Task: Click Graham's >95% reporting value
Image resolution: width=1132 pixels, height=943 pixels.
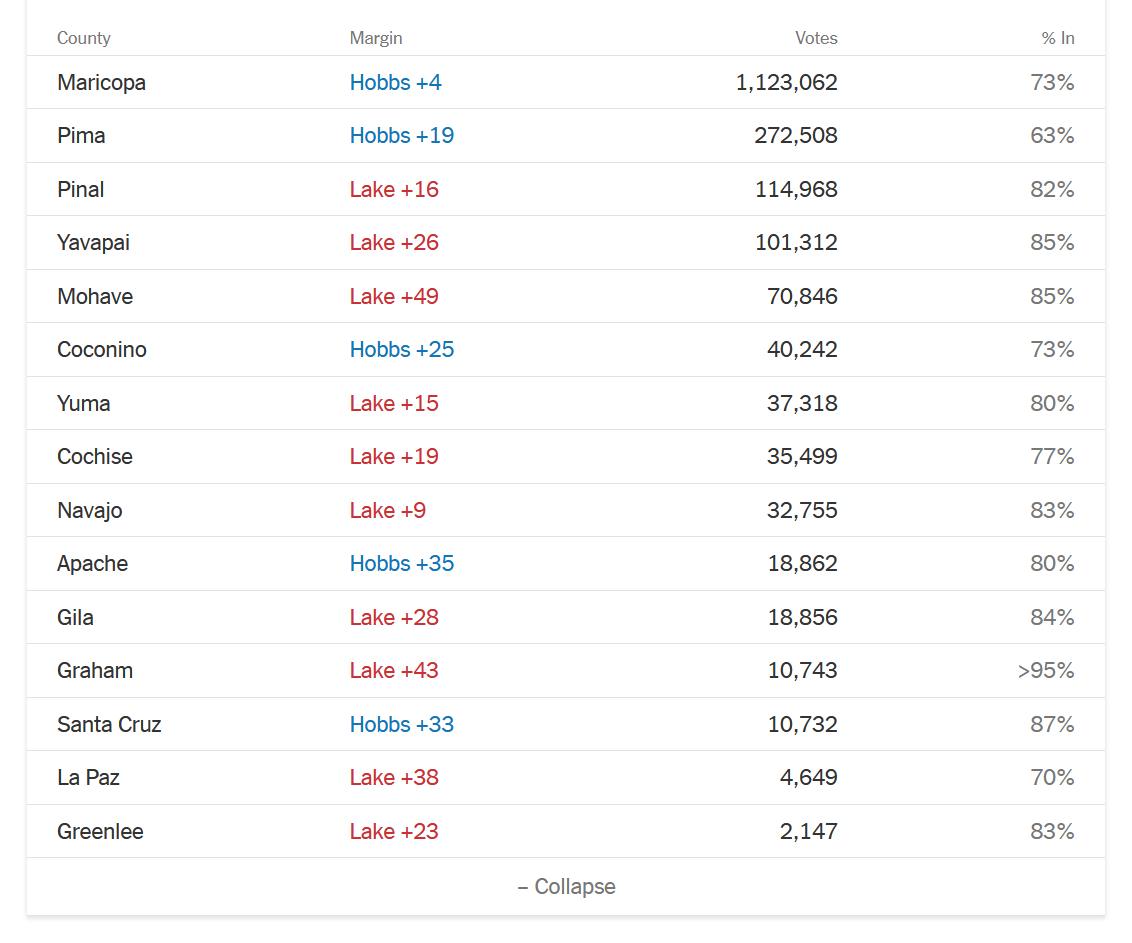Action: pos(1045,671)
